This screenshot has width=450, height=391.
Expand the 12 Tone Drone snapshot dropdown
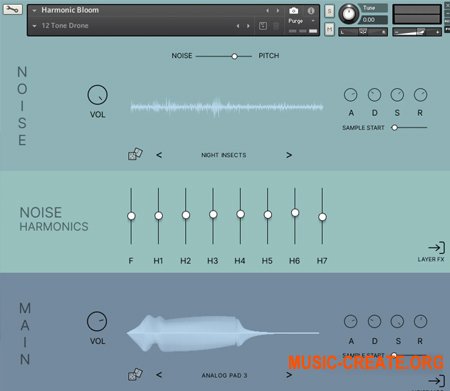[34, 26]
